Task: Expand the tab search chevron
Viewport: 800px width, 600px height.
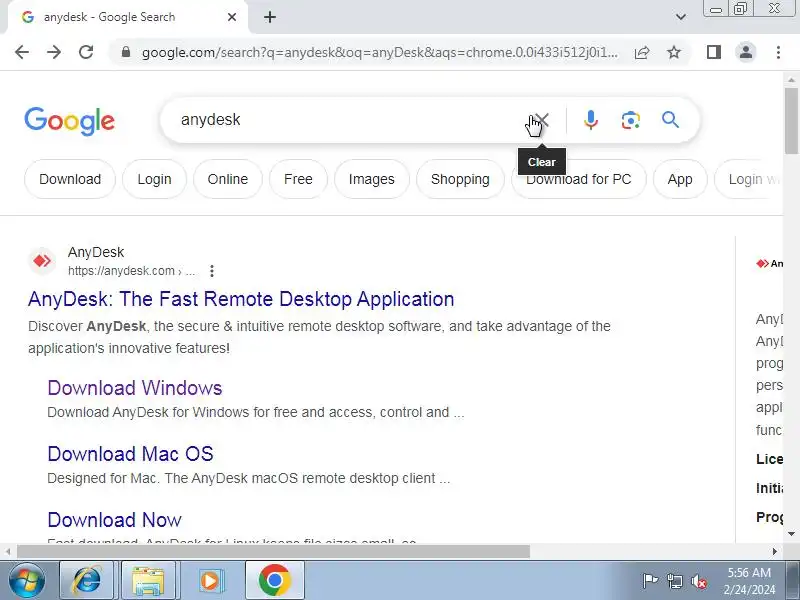Action: pyautogui.click(x=681, y=17)
